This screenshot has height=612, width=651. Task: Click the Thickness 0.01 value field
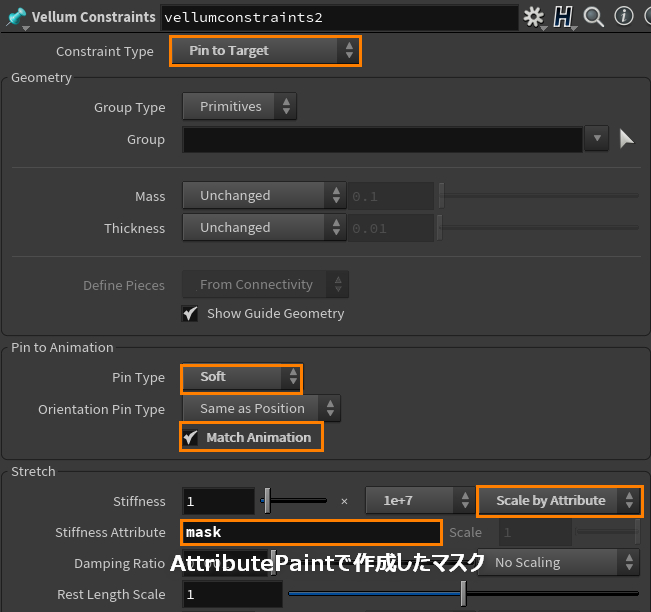coord(391,228)
